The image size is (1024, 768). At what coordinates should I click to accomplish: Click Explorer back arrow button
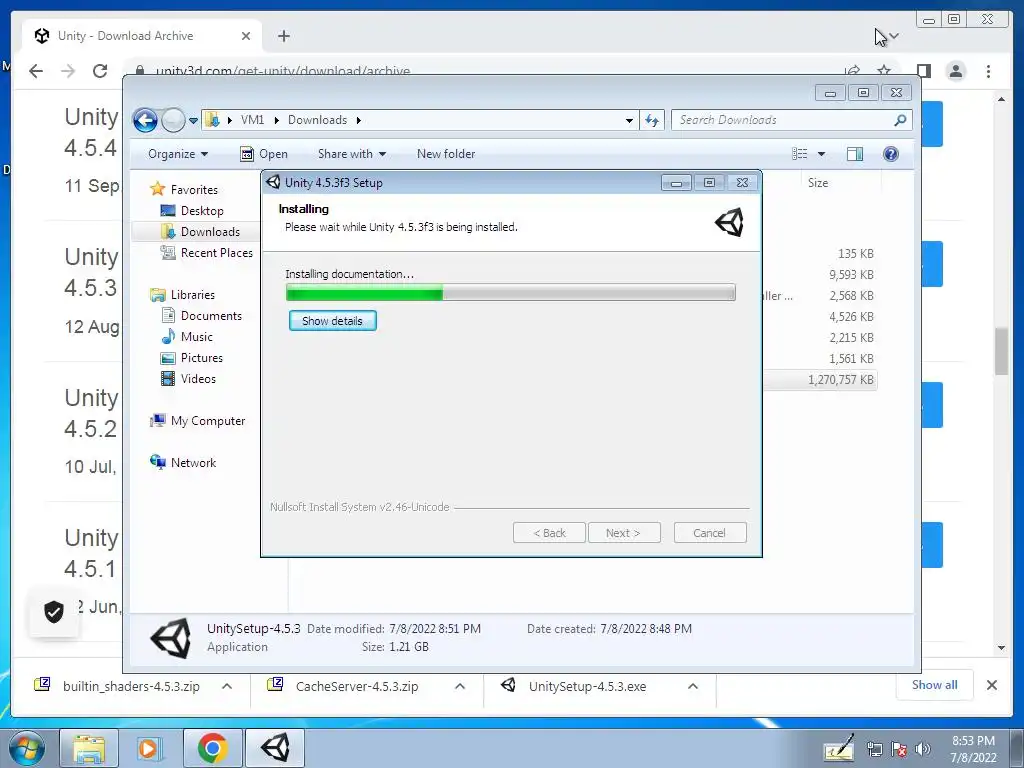145,120
